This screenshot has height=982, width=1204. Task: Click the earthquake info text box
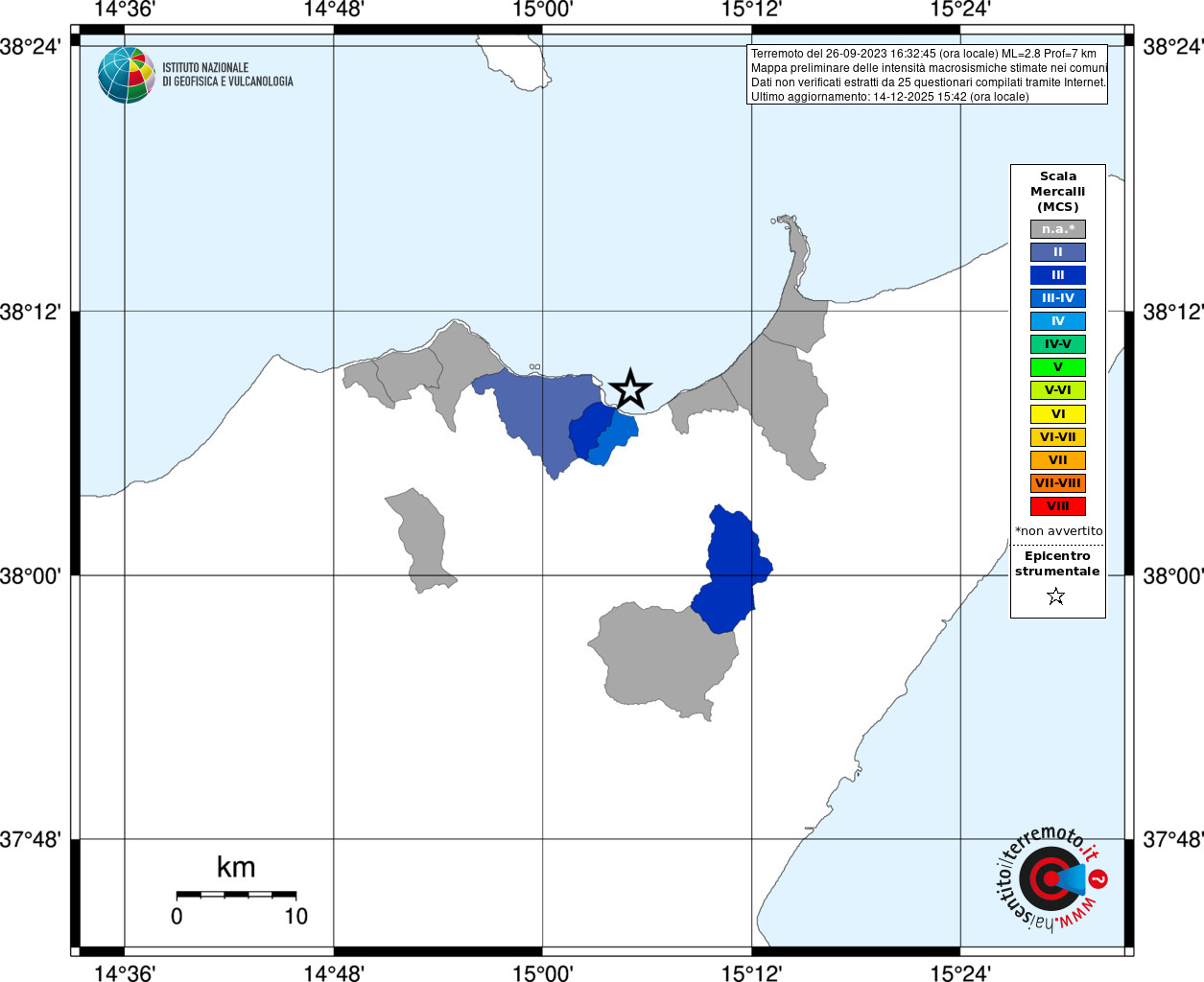click(928, 75)
